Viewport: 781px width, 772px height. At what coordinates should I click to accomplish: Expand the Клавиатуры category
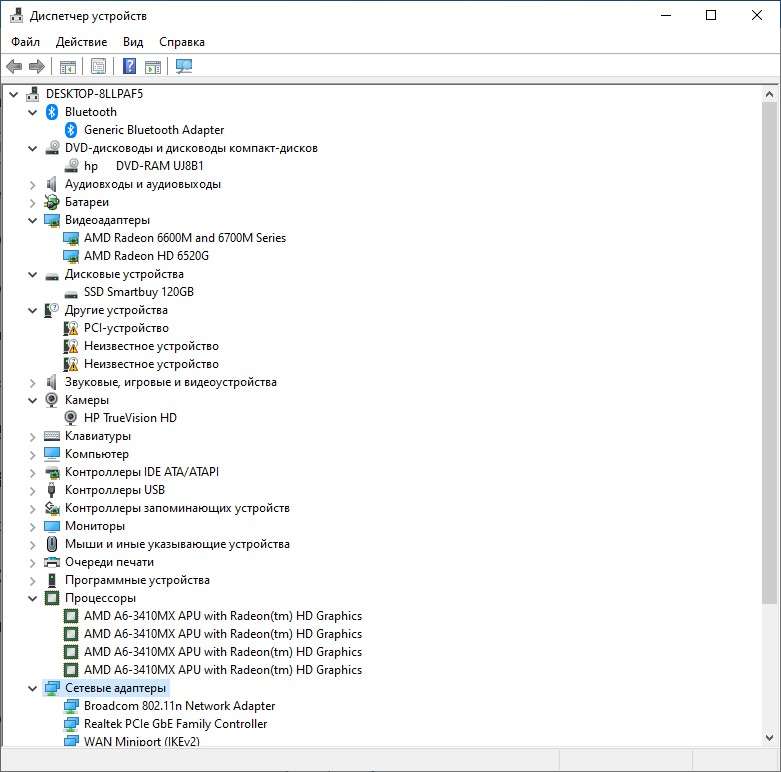(33, 437)
